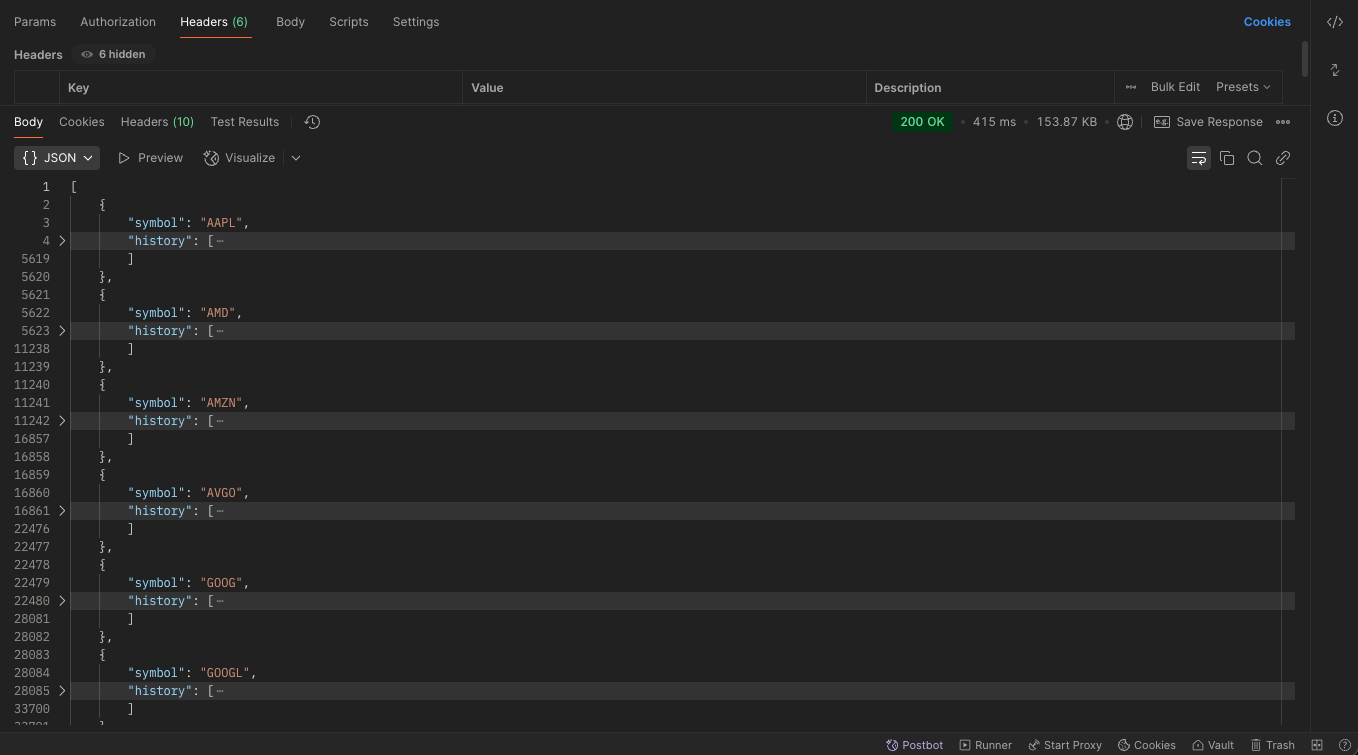This screenshot has height=755, width=1358.
Task: Click the Preview button
Action: (x=150, y=158)
